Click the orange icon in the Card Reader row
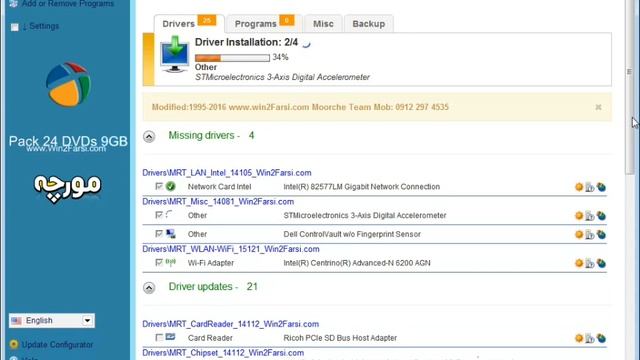The height and width of the screenshot is (360, 640). coord(579,338)
